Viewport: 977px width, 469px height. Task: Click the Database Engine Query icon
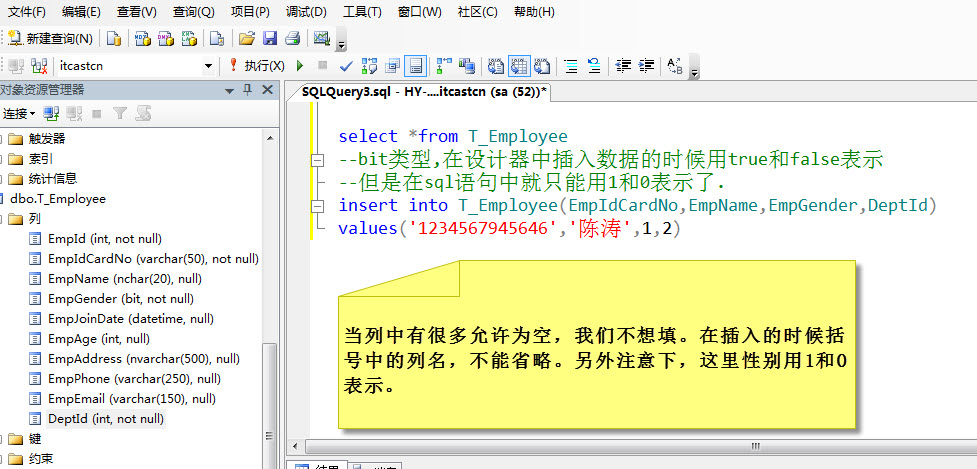(x=113, y=39)
